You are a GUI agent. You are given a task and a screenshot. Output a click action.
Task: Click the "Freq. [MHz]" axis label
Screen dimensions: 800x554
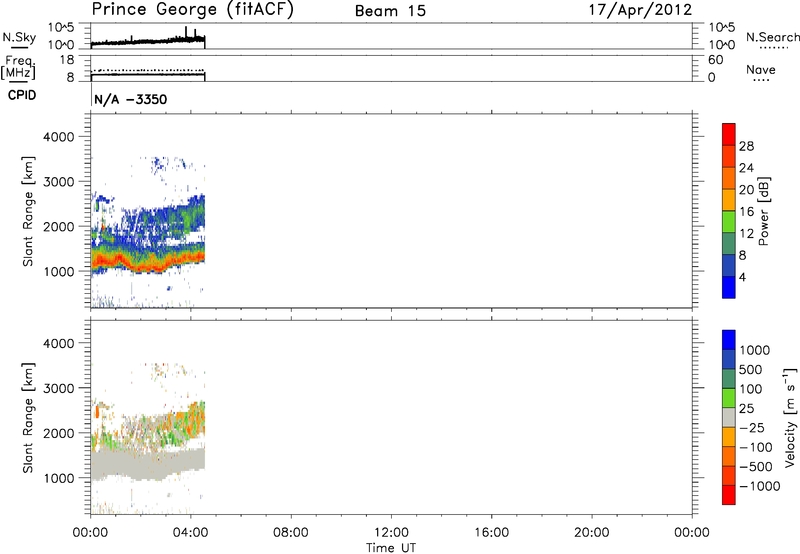(x=18, y=68)
